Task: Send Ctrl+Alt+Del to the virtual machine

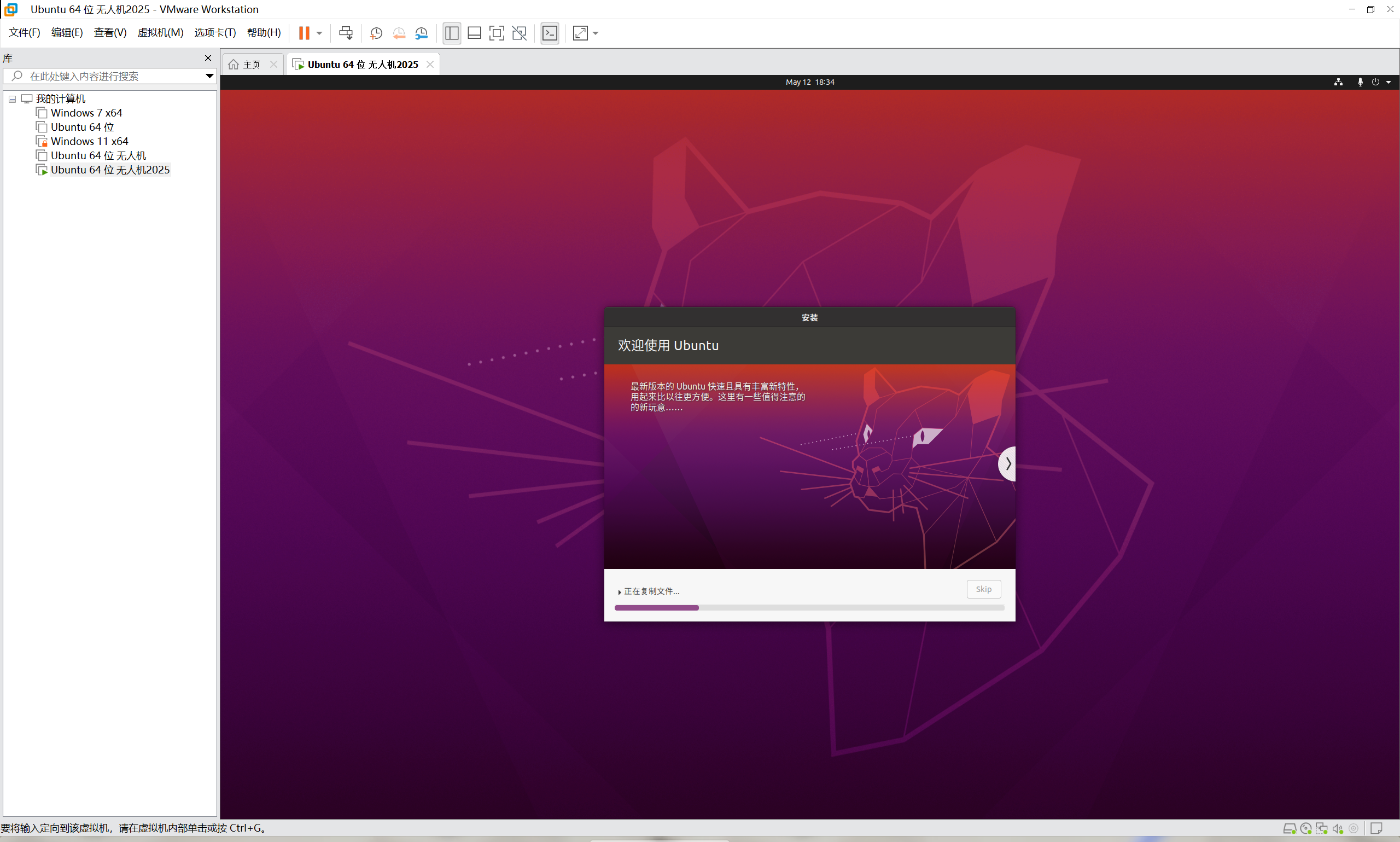Action: (345, 33)
